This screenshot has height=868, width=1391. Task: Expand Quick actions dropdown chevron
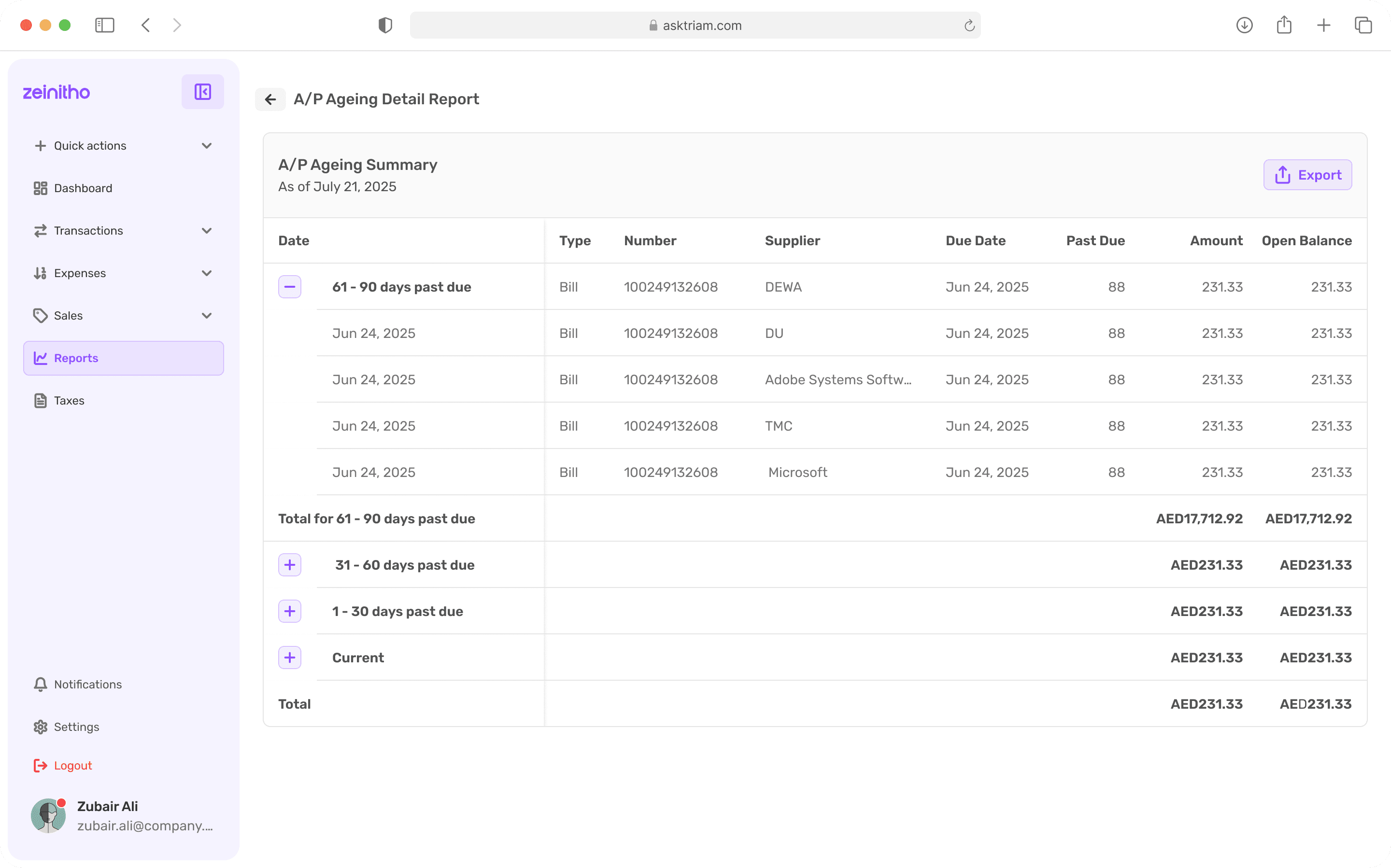pyautogui.click(x=207, y=146)
